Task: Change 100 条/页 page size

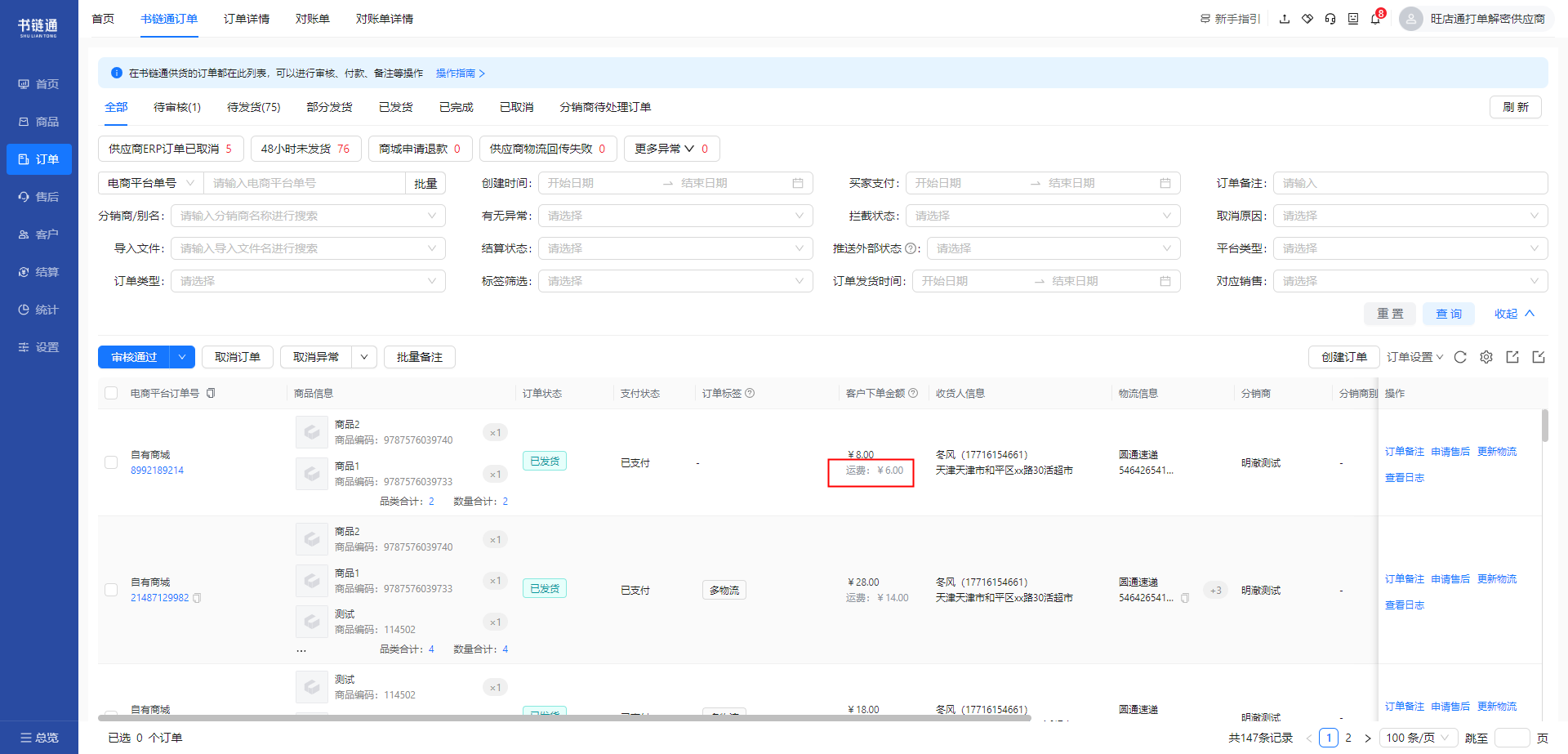Action: tap(1419, 738)
